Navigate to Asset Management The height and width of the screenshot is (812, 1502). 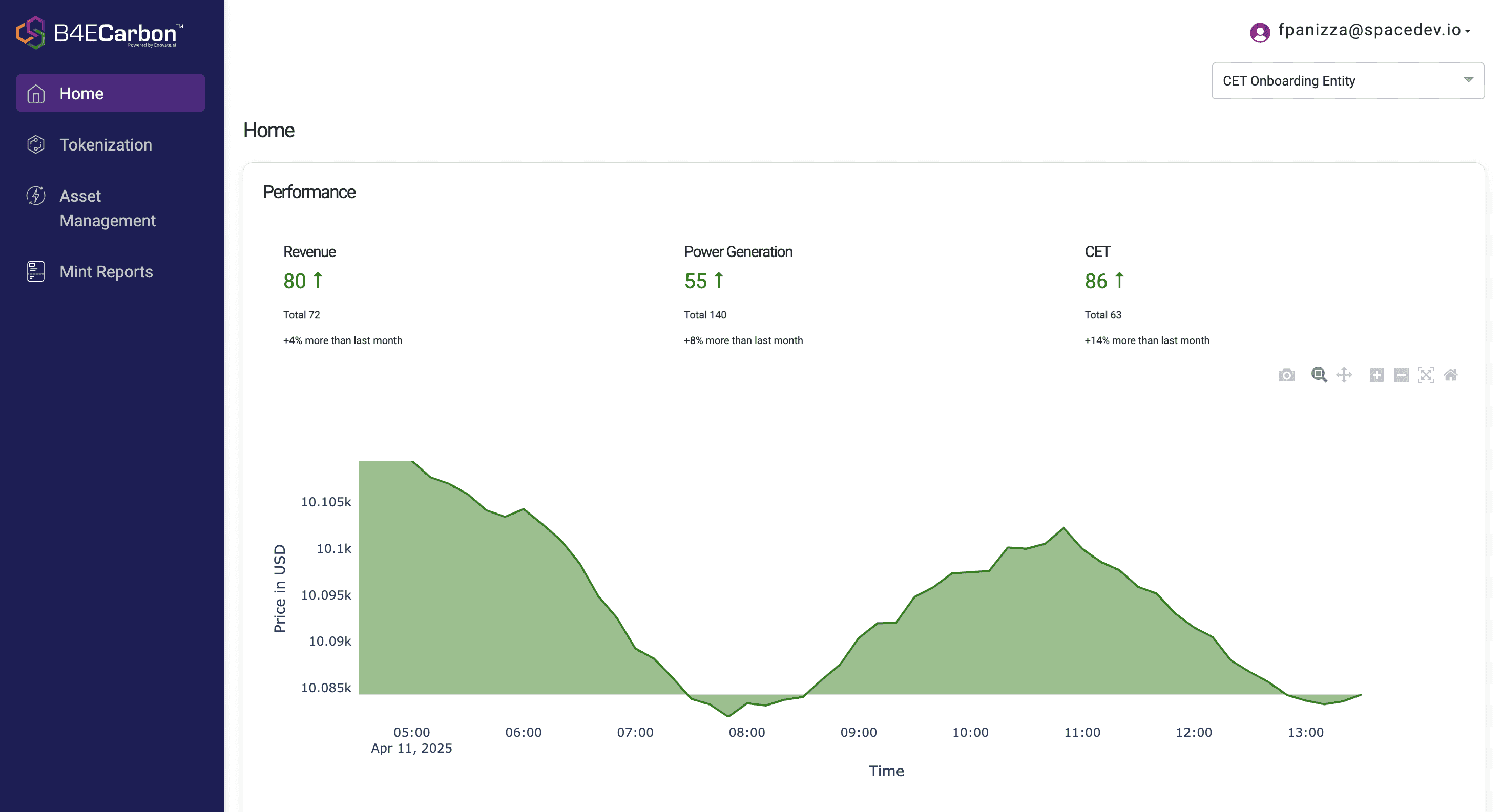[107, 208]
